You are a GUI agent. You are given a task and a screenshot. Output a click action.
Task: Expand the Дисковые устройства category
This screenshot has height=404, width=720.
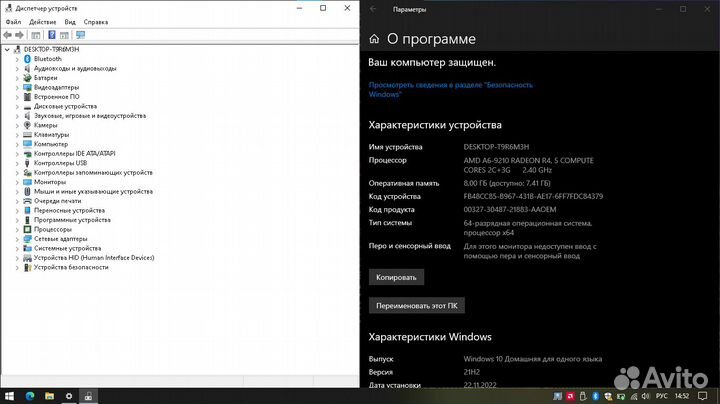[x=17, y=106]
